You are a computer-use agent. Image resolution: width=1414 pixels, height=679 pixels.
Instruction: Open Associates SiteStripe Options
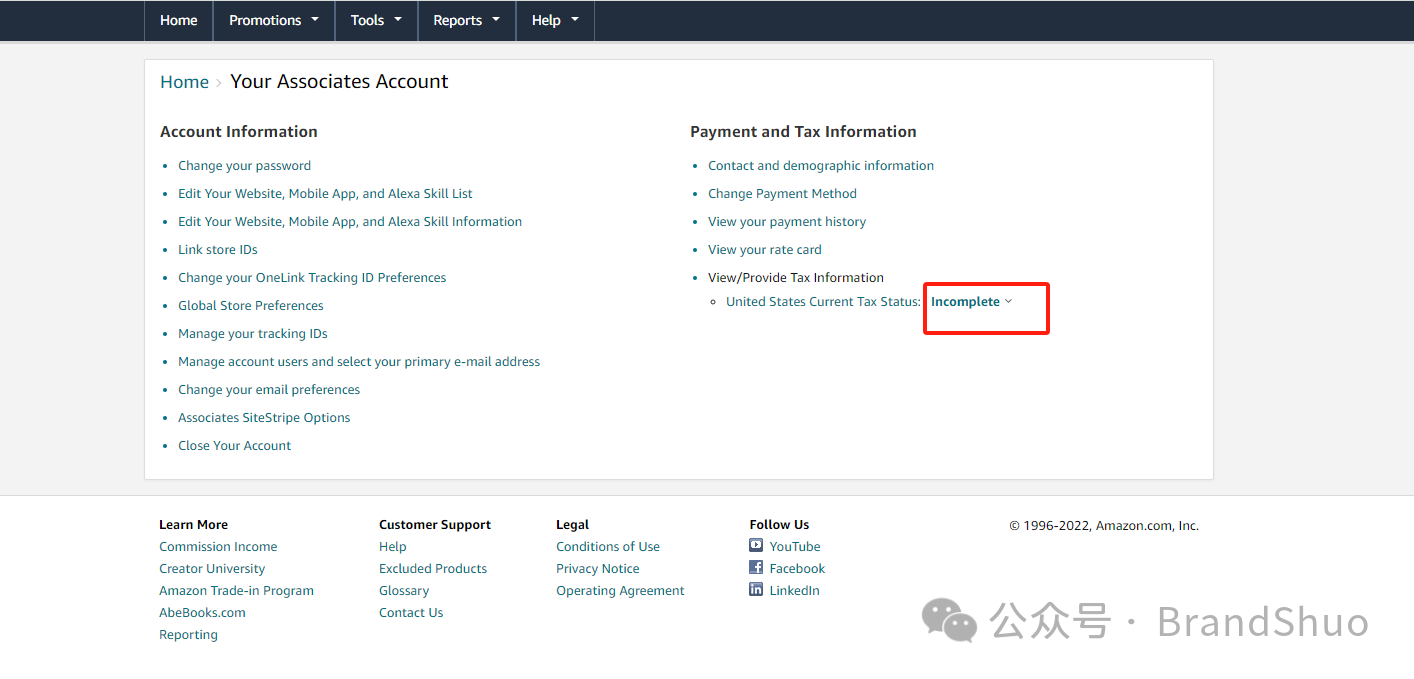coord(264,418)
